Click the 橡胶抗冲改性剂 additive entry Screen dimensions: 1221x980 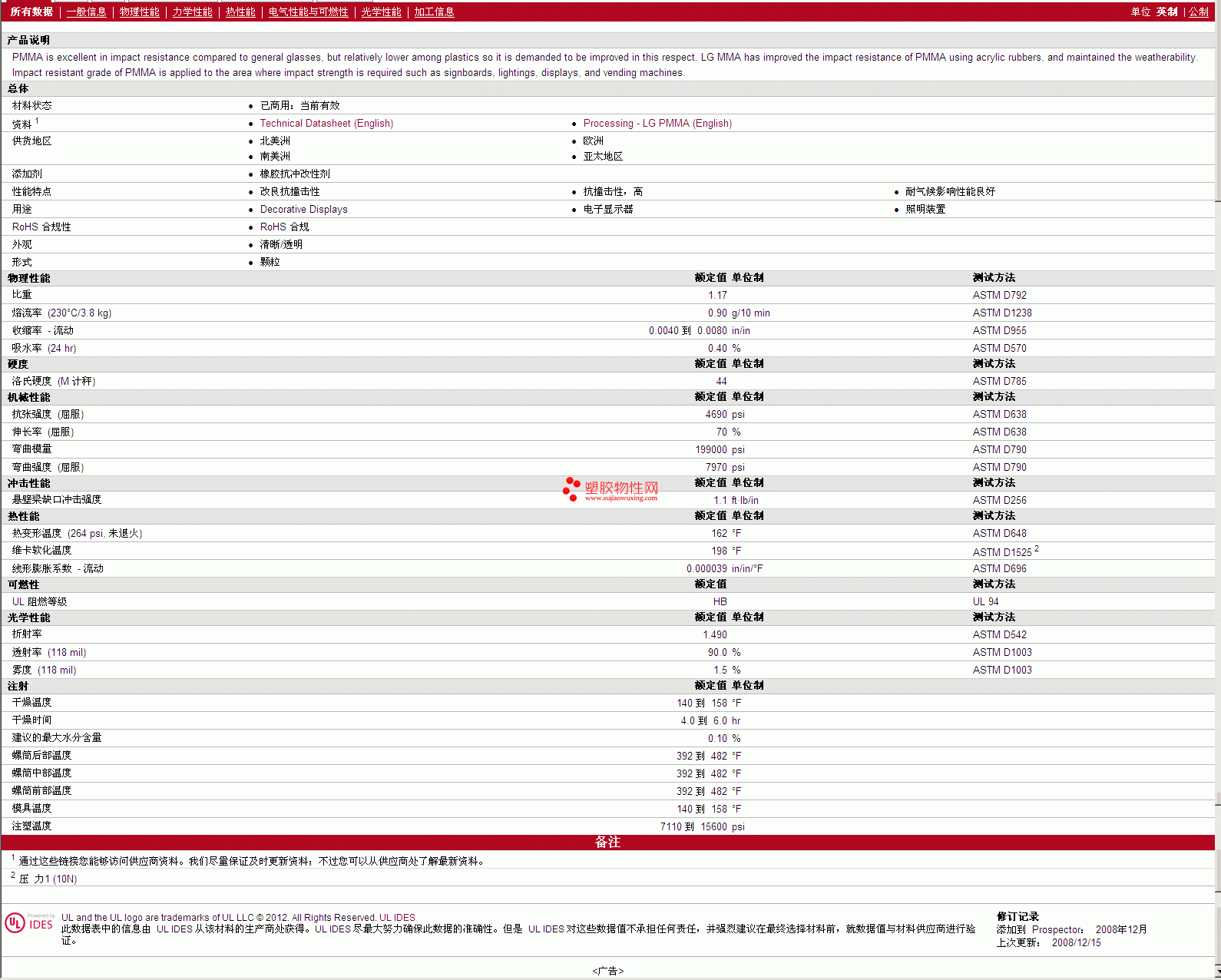(x=295, y=174)
